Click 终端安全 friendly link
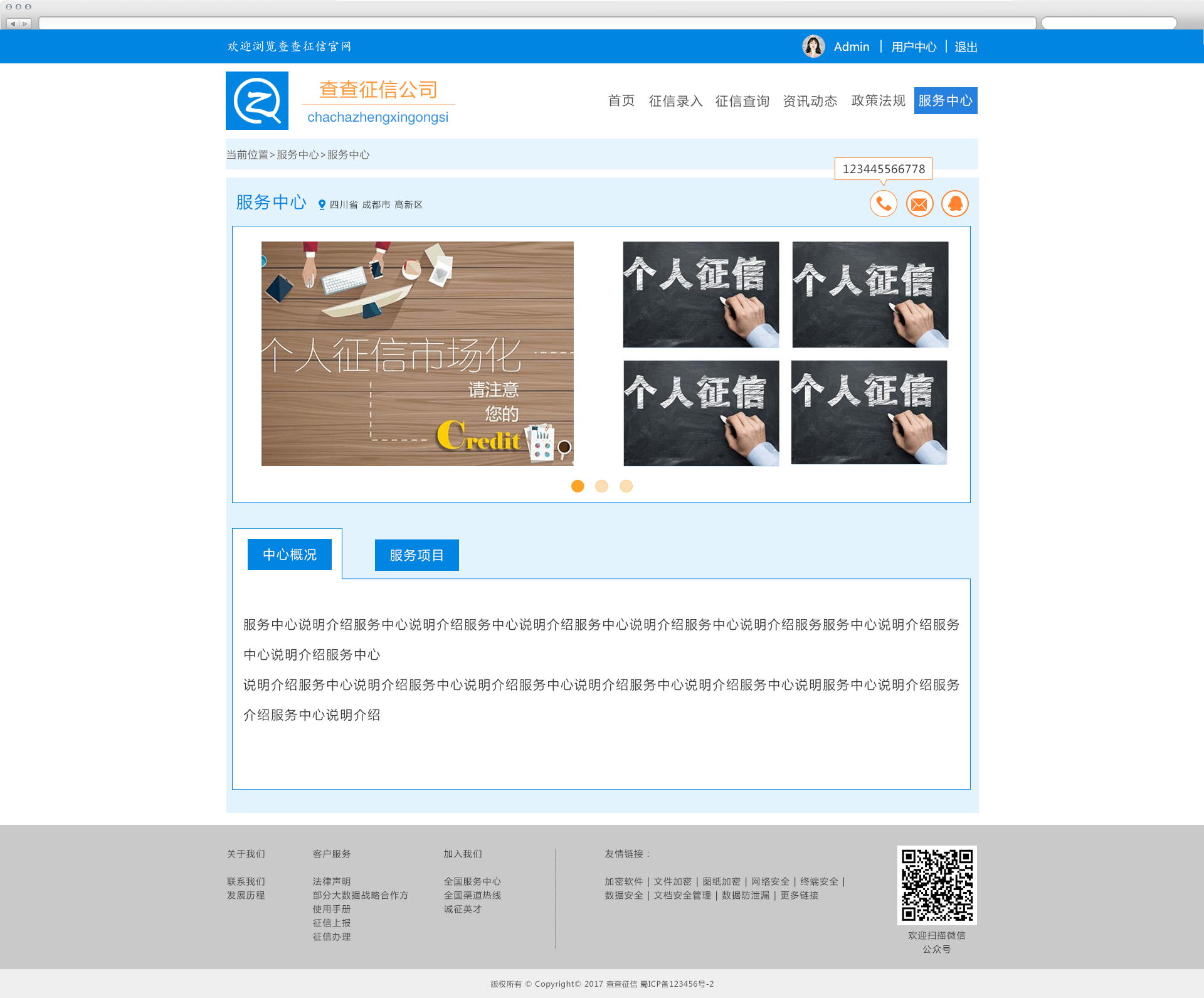Viewport: 1204px width, 998px height. (x=819, y=881)
